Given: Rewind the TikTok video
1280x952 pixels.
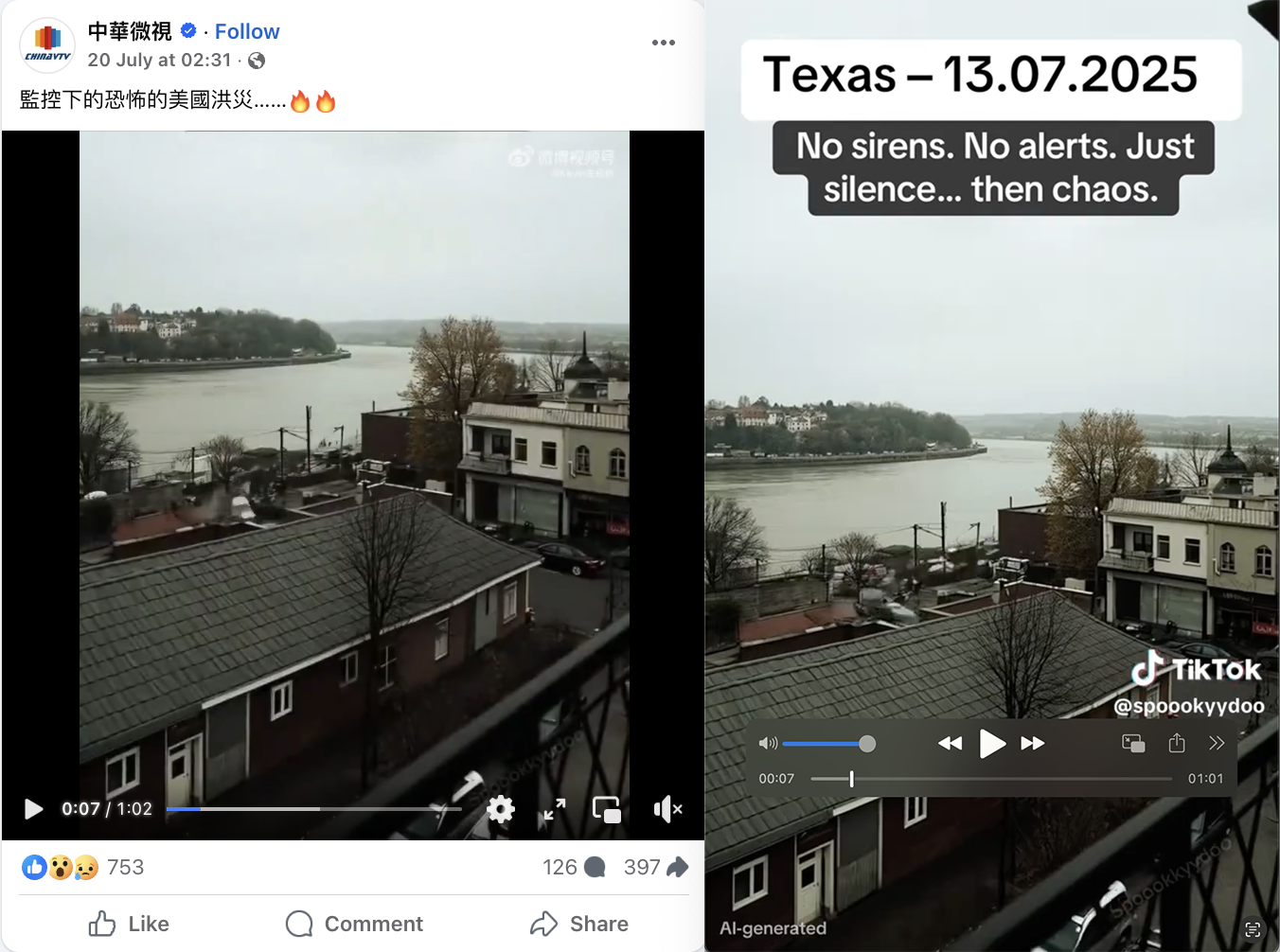Looking at the screenshot, I should [950, 744].
